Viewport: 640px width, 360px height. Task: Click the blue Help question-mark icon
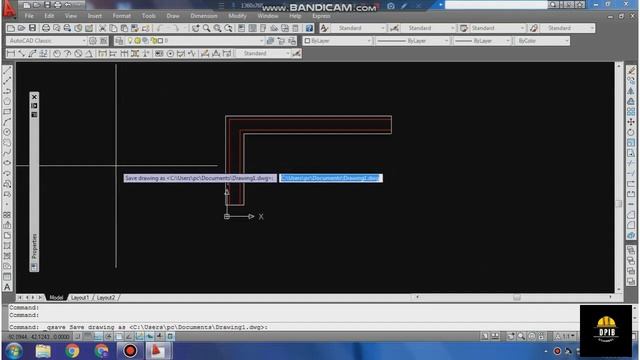click(309, 28)
